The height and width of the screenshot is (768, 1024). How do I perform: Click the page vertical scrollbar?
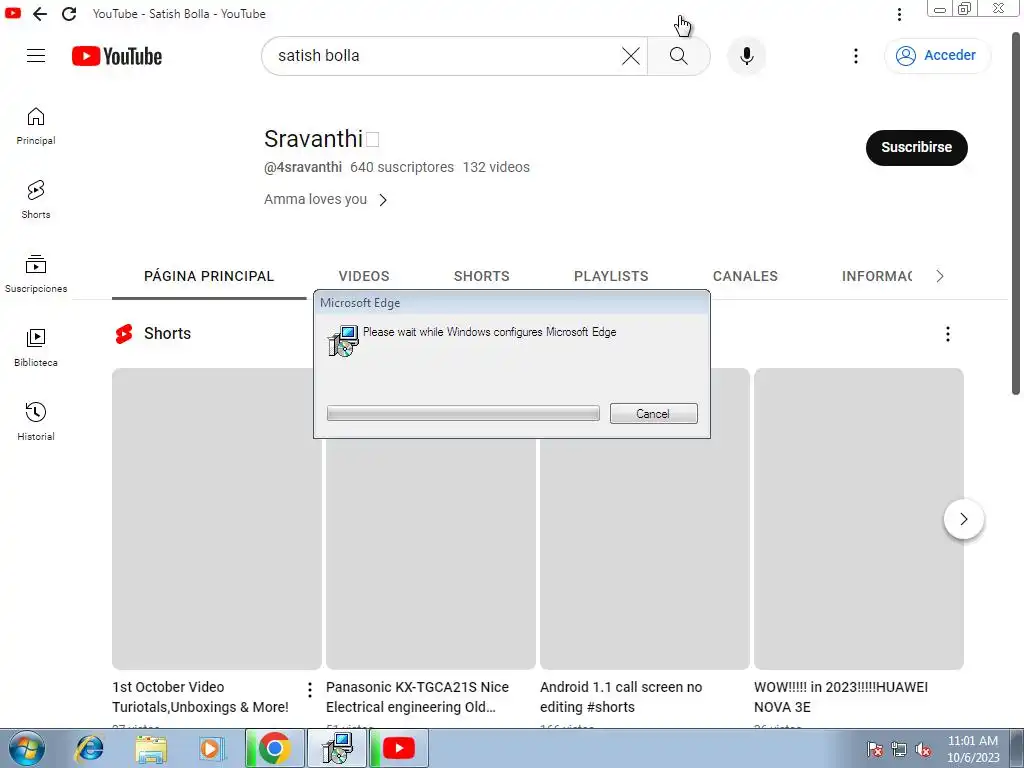(1016, 212)
